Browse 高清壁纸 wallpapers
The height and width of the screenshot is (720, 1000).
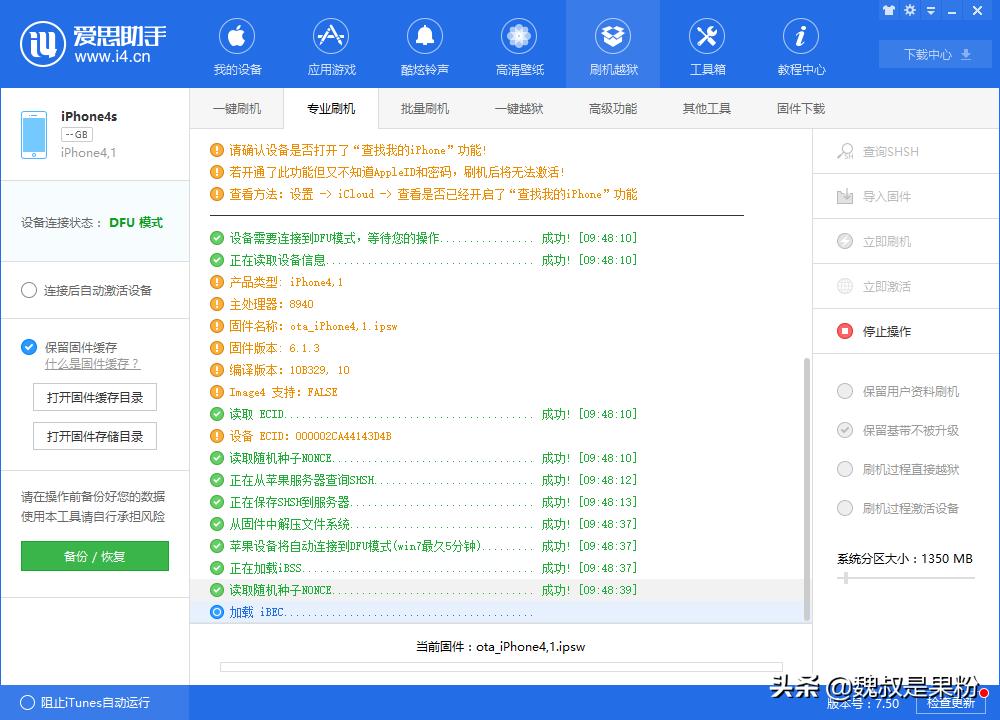click(518, 45)
